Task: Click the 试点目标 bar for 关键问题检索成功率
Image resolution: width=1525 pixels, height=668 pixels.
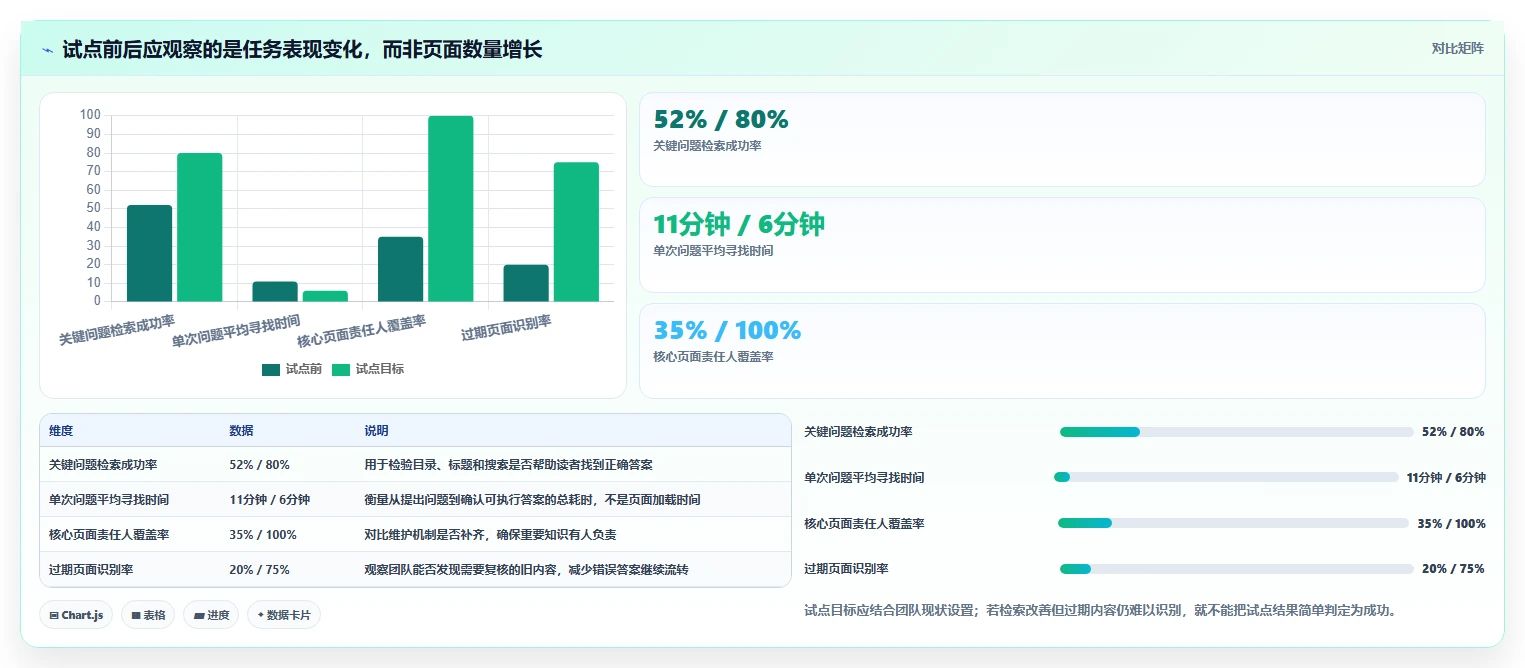Action: (x=199, y=227)
